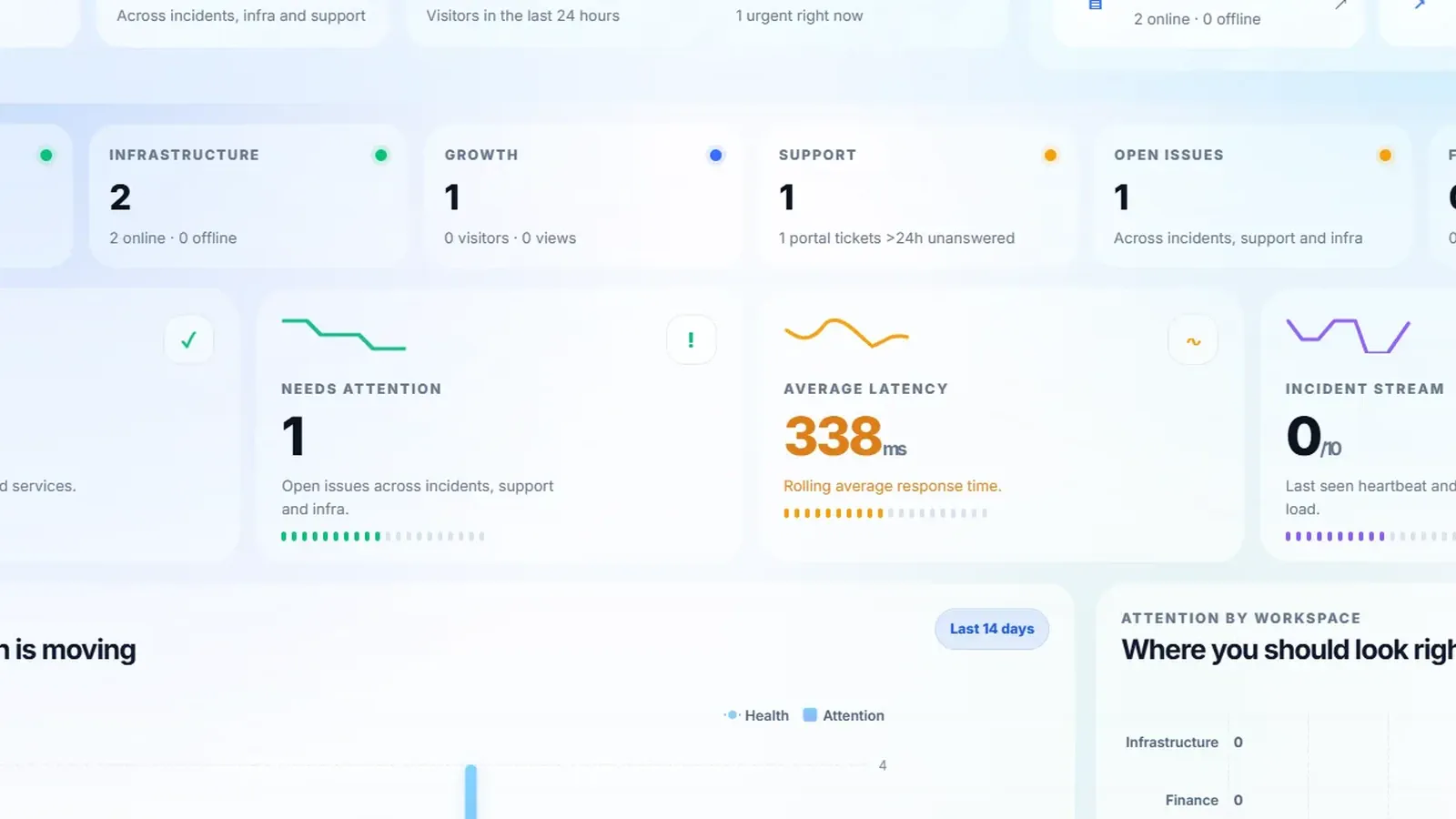This screenshot has height=819, width=1456.
Task: Click the INCIDENT STREAM label
Action: (1364, 389)
